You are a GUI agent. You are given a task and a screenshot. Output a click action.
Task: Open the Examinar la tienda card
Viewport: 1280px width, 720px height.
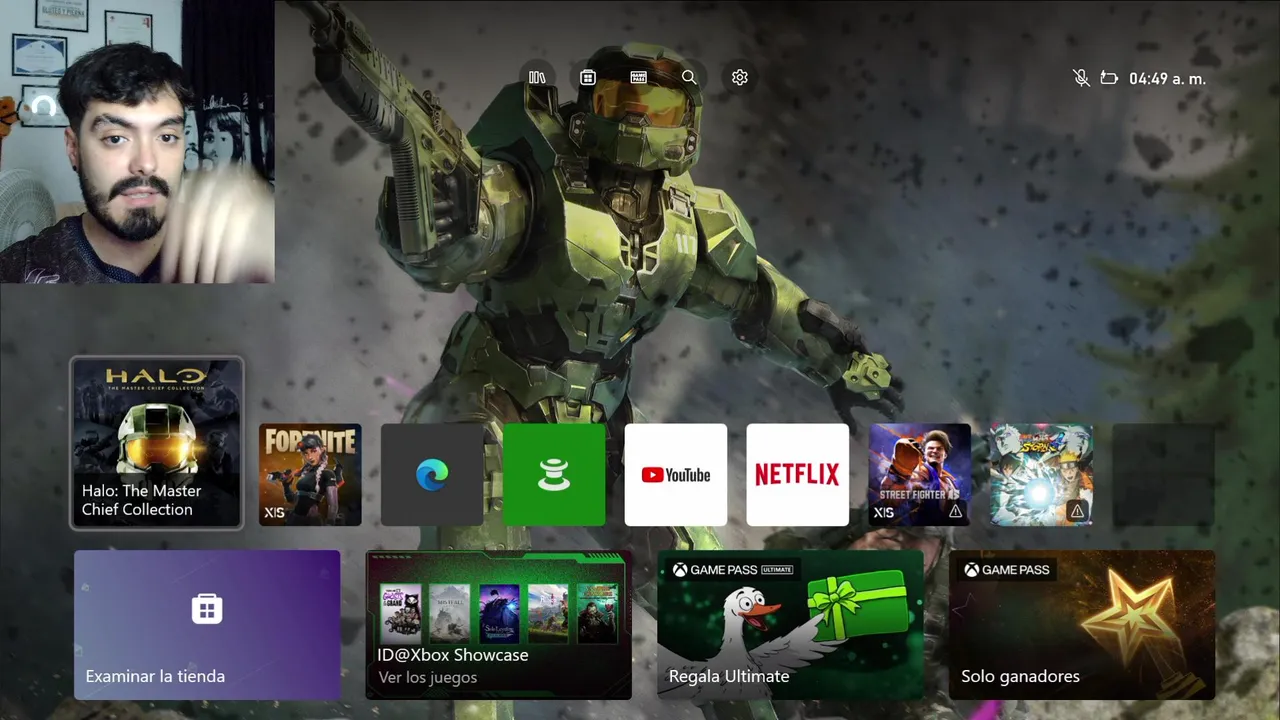pyautogui.click(x=207, y=624)
